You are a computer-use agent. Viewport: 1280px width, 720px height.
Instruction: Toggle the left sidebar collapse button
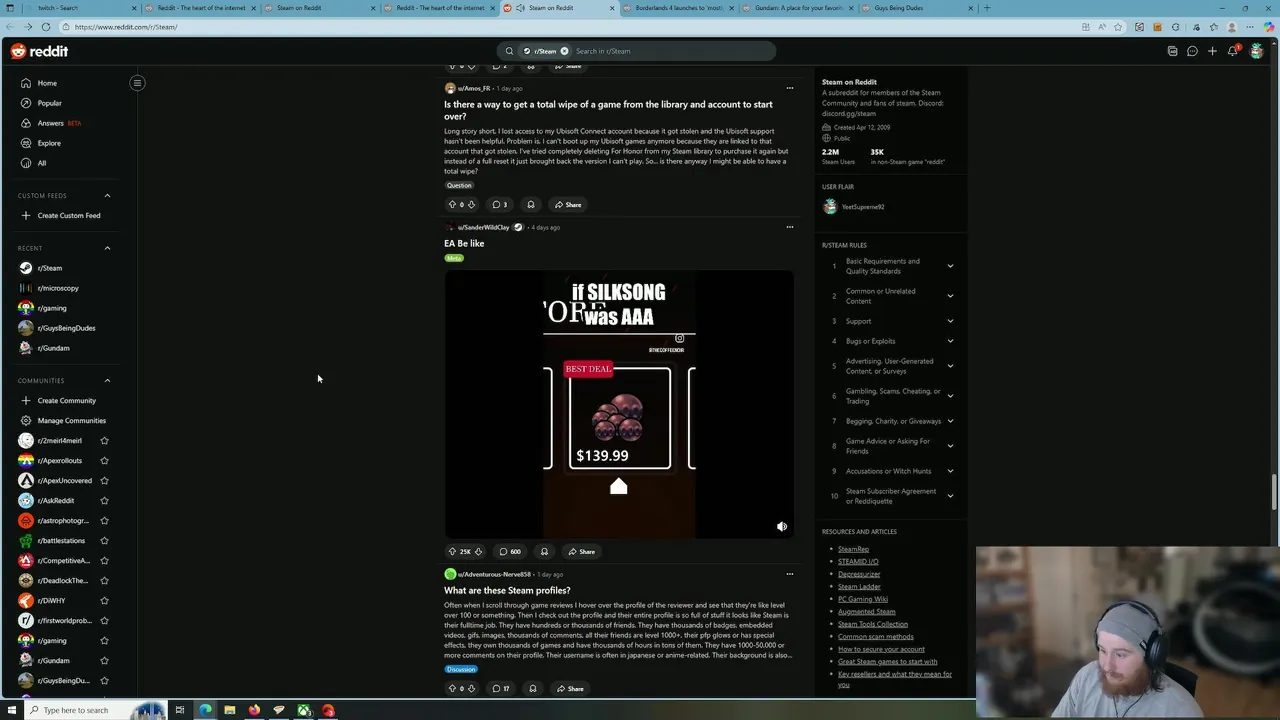pos(137,83)
